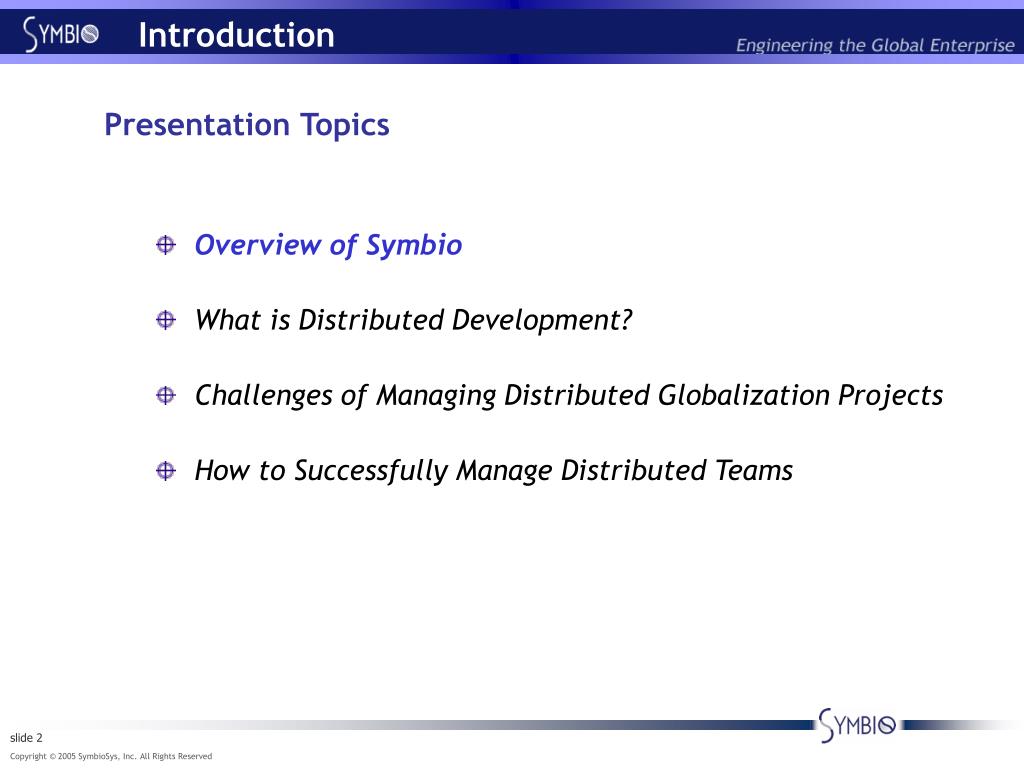Click the "Introduction" slide title
The width and height of the screenshot is (1024, 768).
pos(236,35)
